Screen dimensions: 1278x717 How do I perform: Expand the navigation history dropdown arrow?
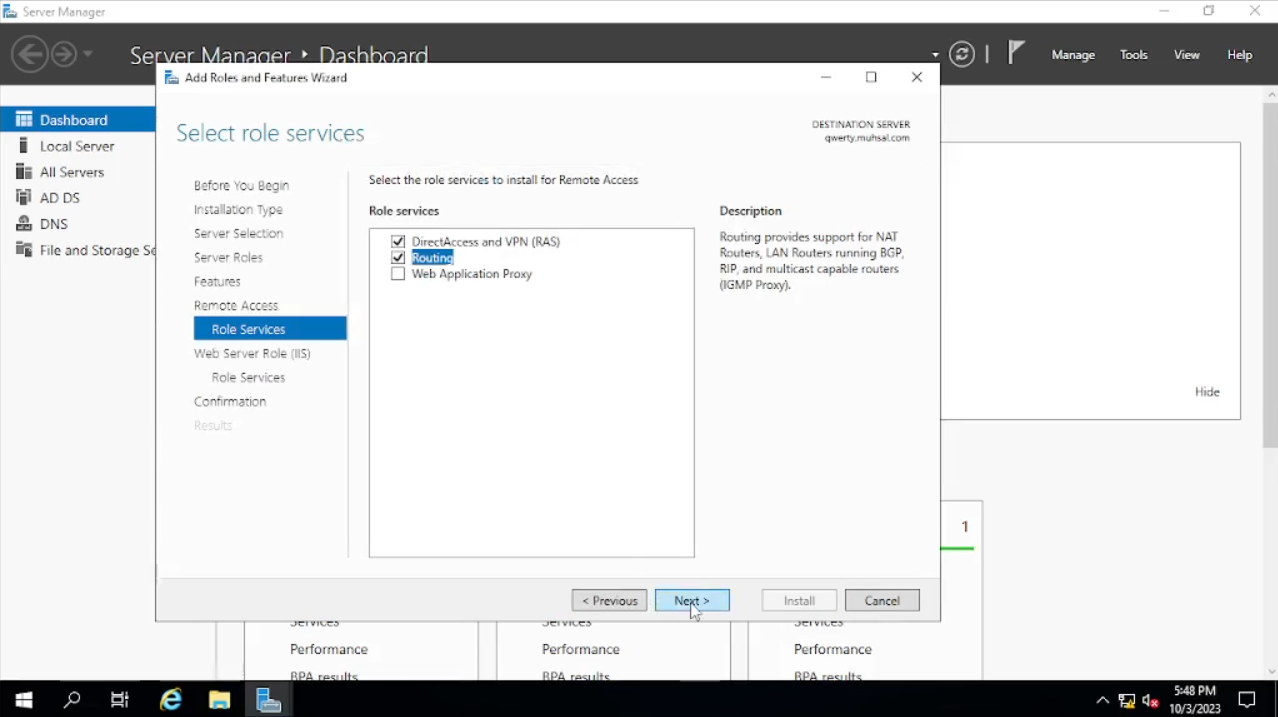(88, 54)
